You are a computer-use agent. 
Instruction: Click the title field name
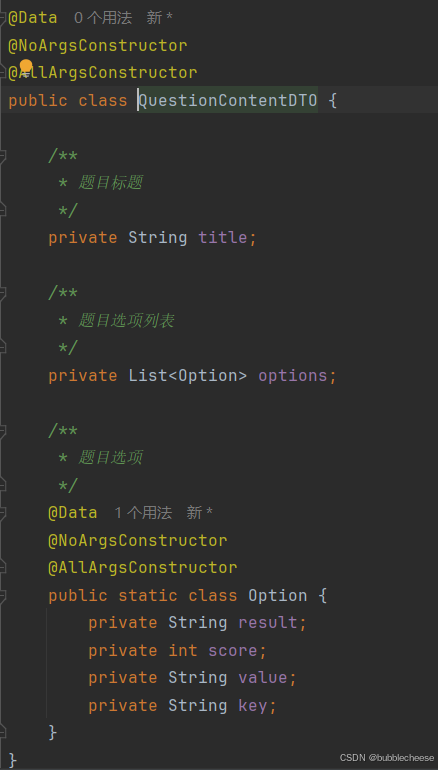(x=223, y=238)
